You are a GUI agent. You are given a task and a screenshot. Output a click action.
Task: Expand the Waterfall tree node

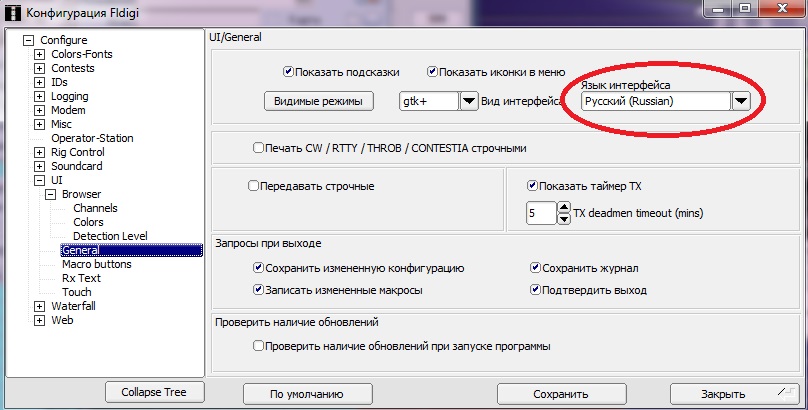point(40,306)
